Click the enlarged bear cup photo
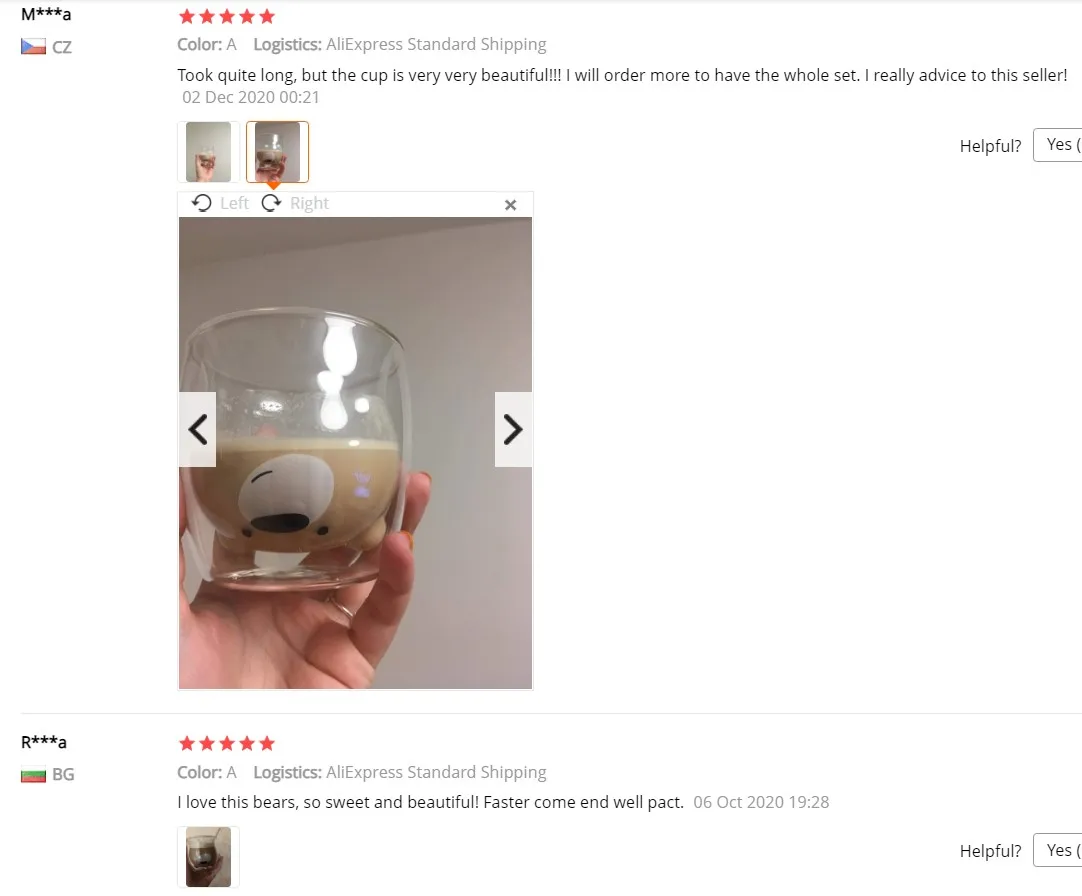 point(355,453)
